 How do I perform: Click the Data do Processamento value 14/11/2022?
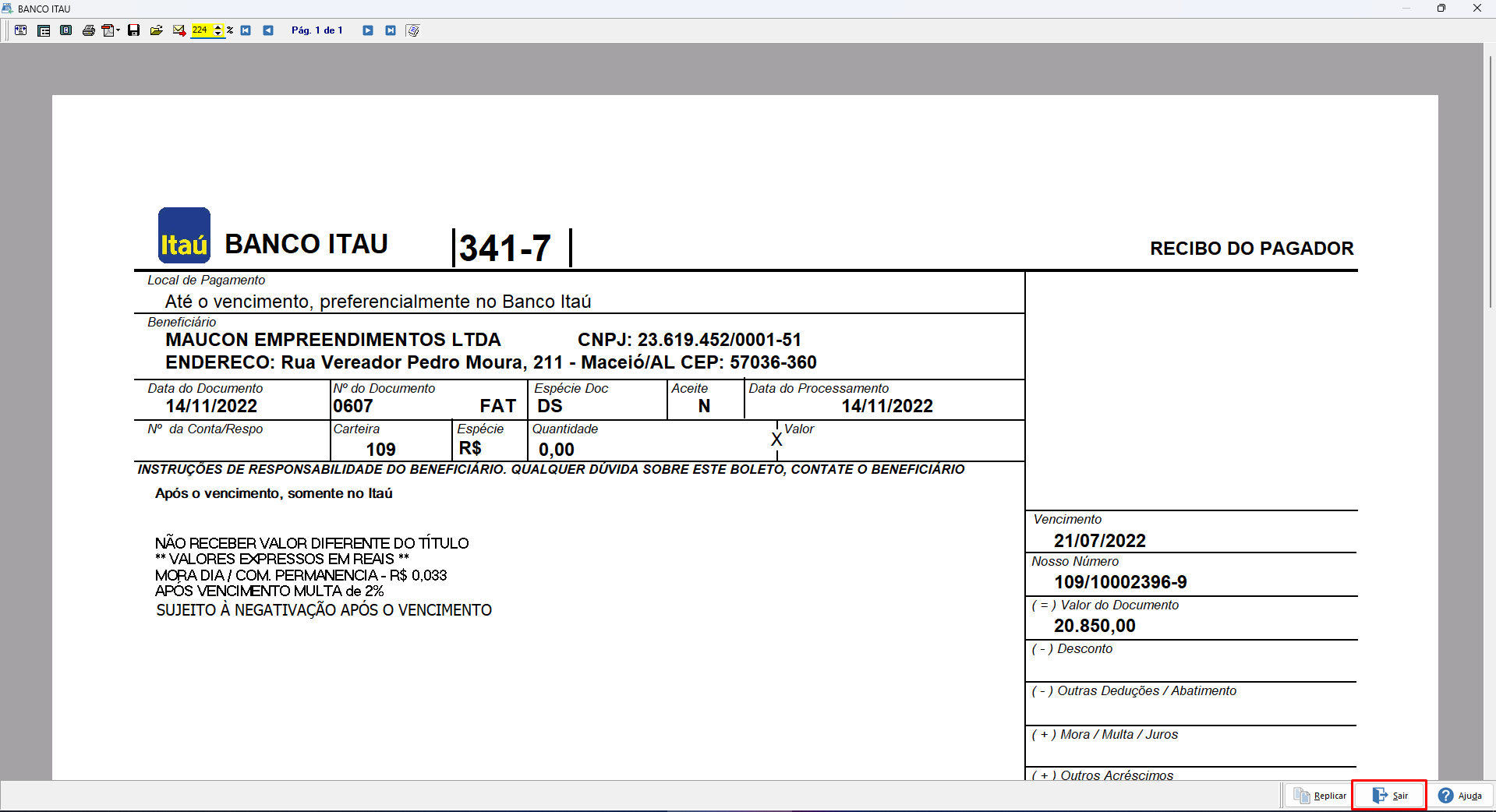(887, 406)
